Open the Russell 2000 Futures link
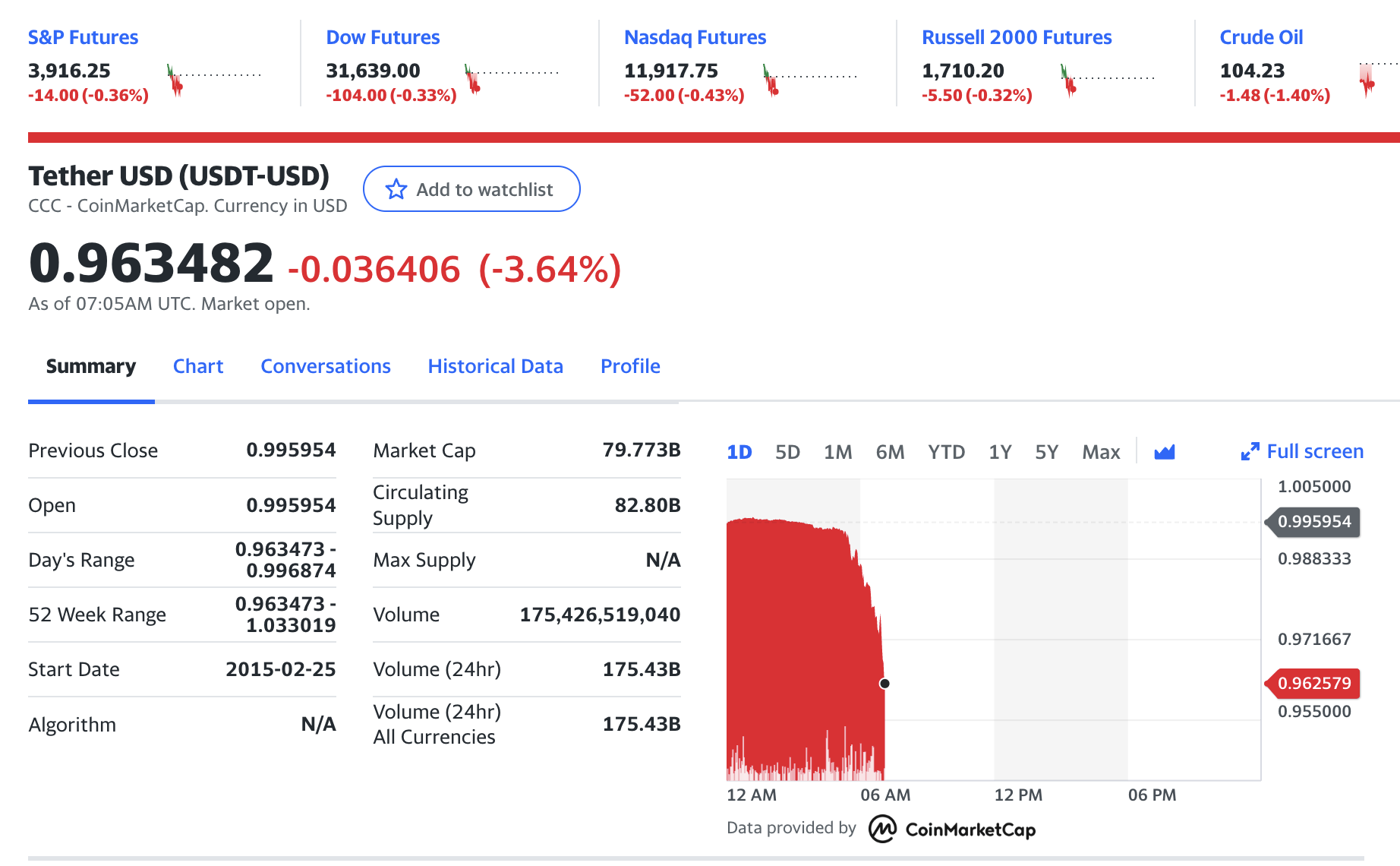The width and height of the screenshot is (1400, 866). [x=1017, y=37]
